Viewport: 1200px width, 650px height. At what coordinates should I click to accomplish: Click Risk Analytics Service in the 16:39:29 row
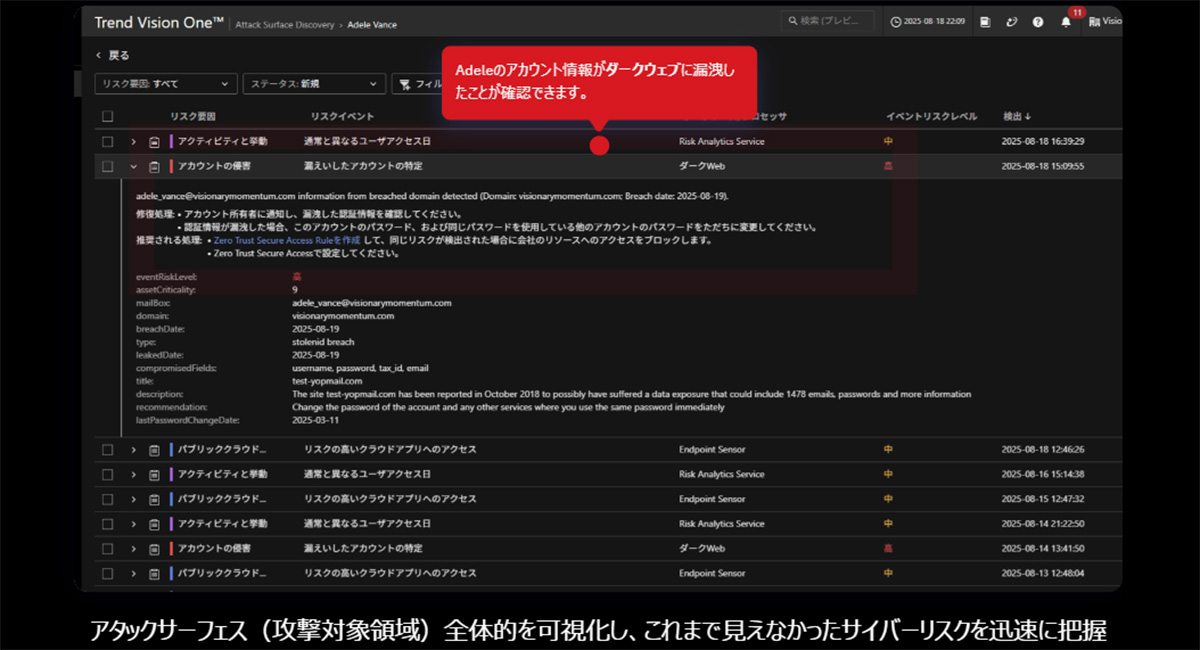pos(722,142)
